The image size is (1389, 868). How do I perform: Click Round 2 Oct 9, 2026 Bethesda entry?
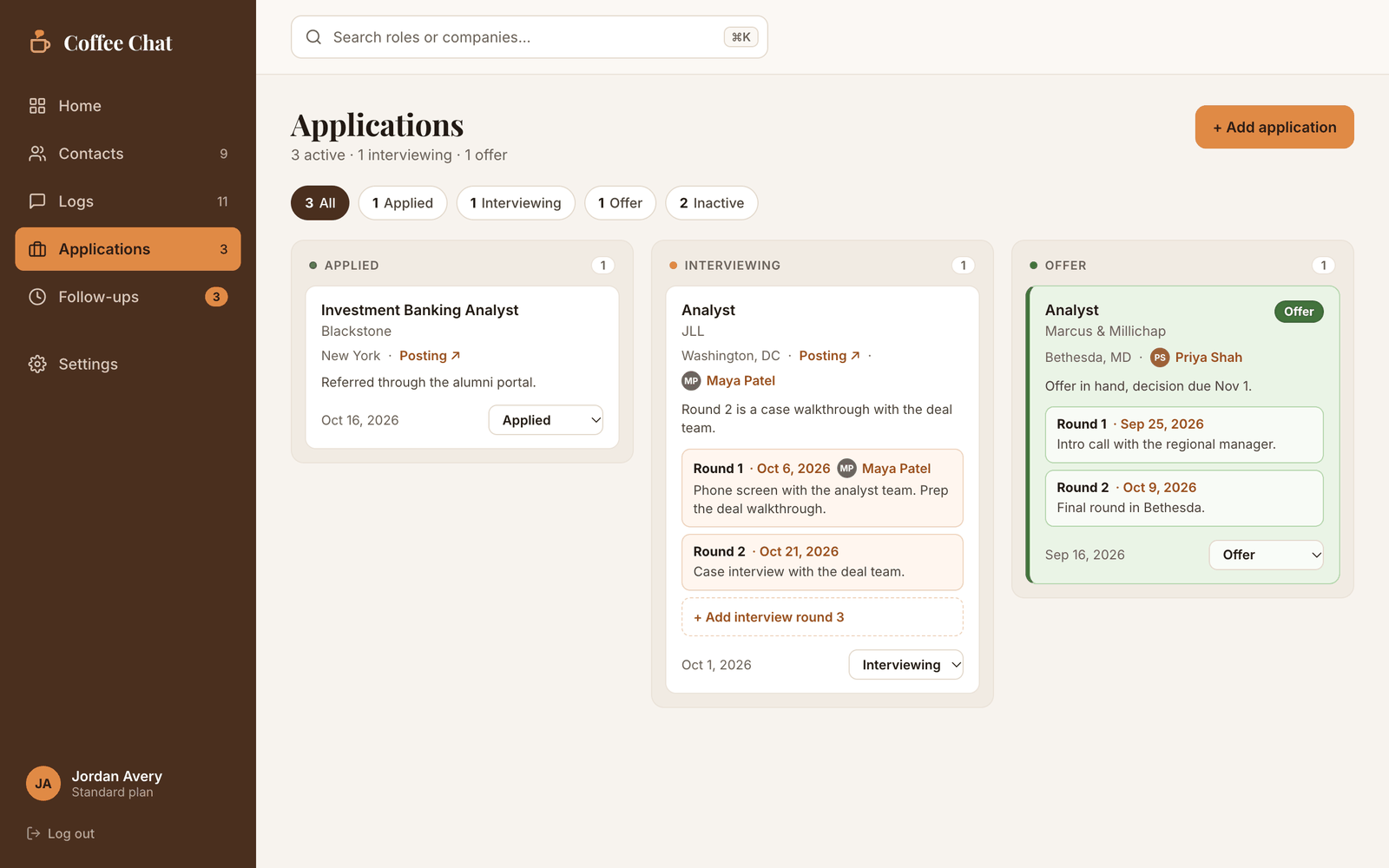click(1184, 498)
